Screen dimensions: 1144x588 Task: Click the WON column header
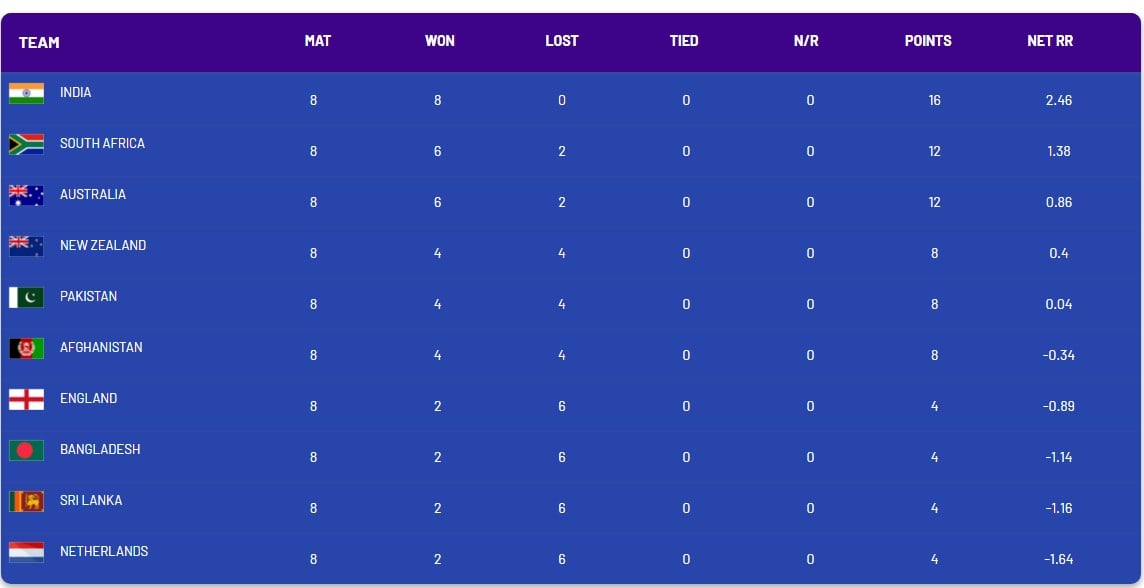(440, 41)
